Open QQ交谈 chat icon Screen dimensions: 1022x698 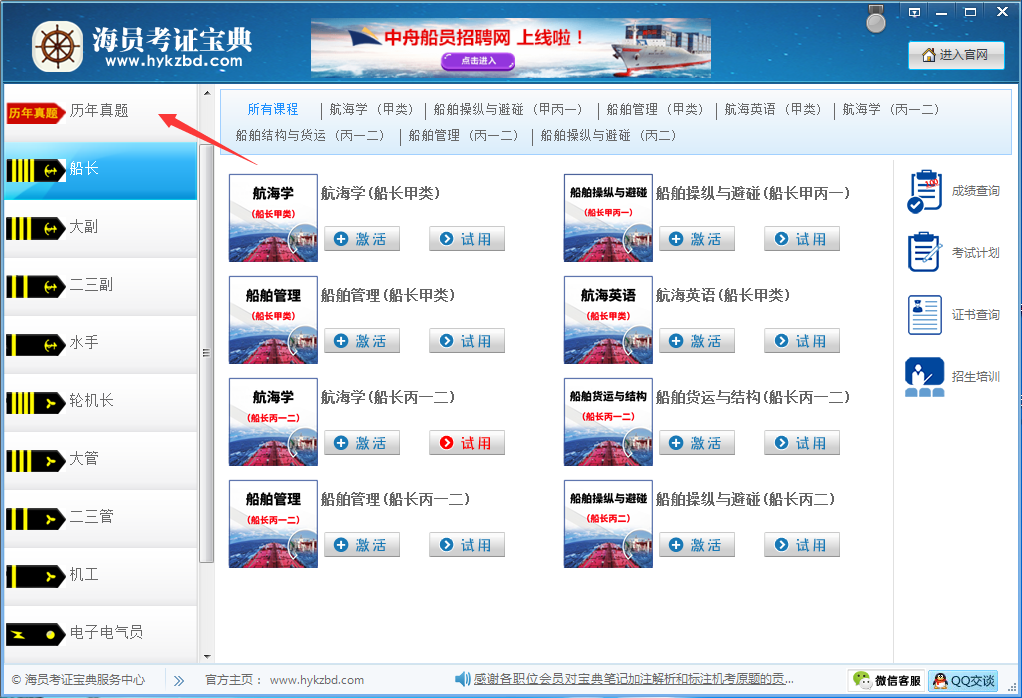pyautogui.click(x=963, y=681)
